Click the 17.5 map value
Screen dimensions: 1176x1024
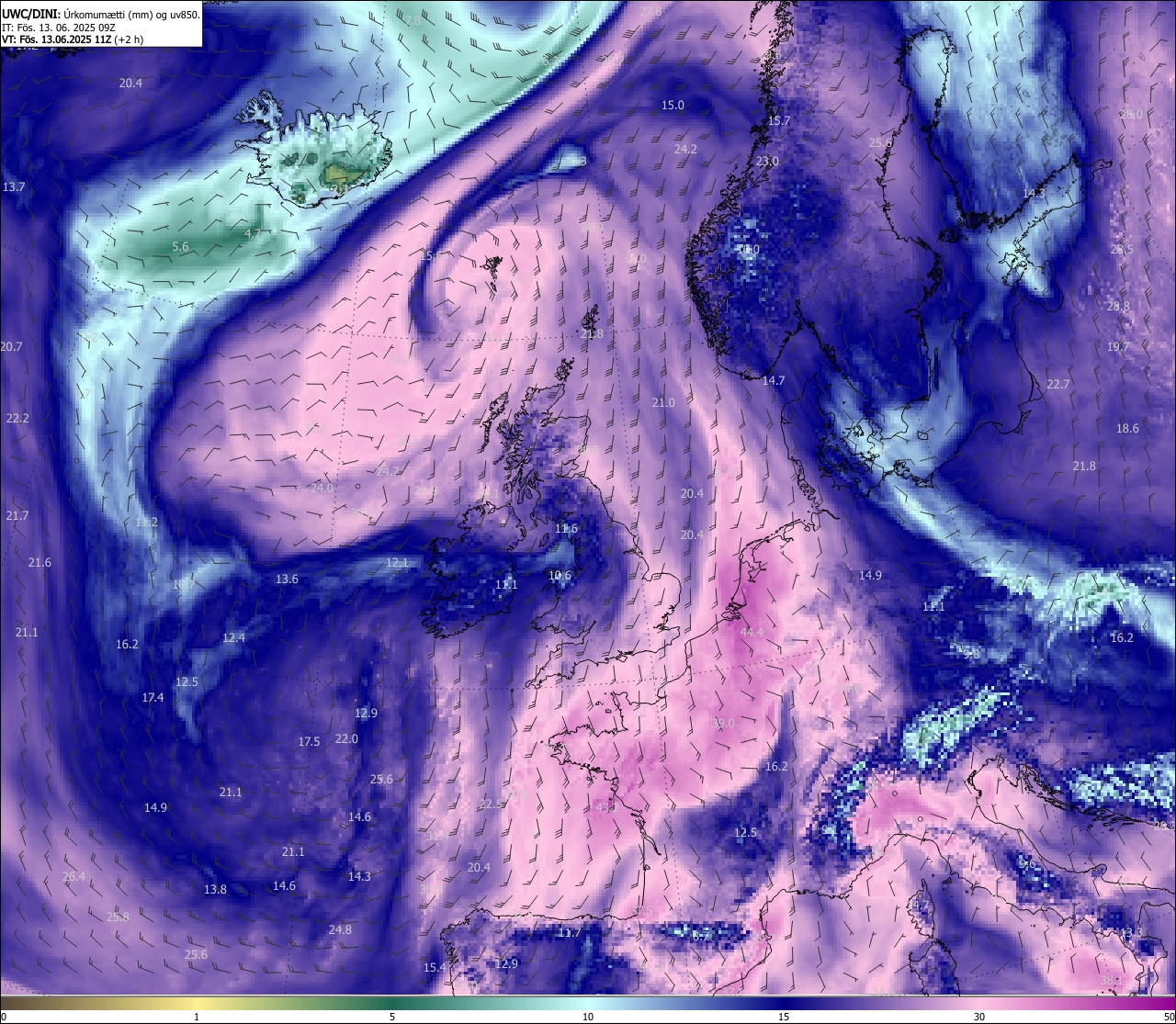tap(309, 741)
